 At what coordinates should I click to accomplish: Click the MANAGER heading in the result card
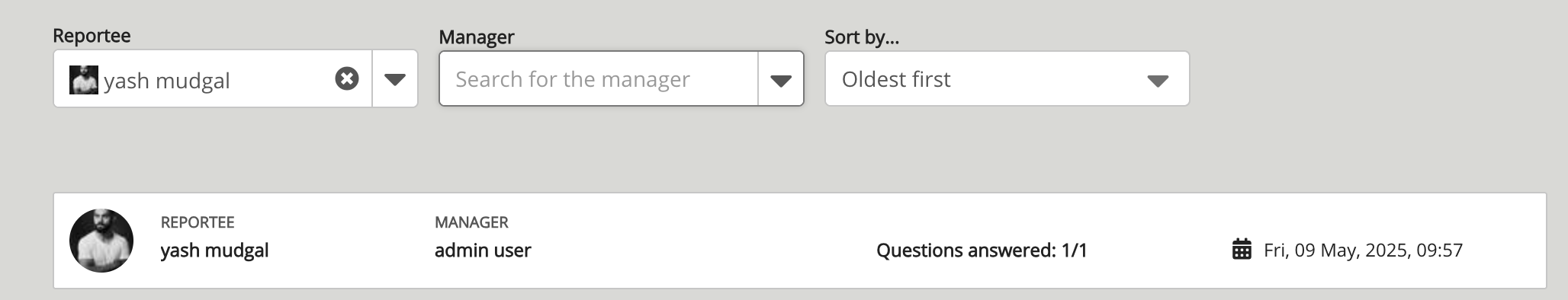click(x=471, y=222)
